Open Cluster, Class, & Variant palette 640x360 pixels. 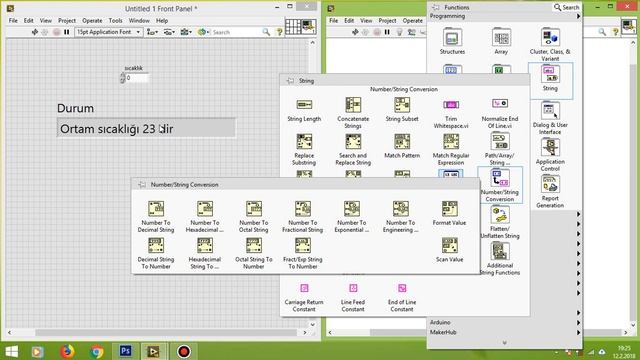click(550, 44)
